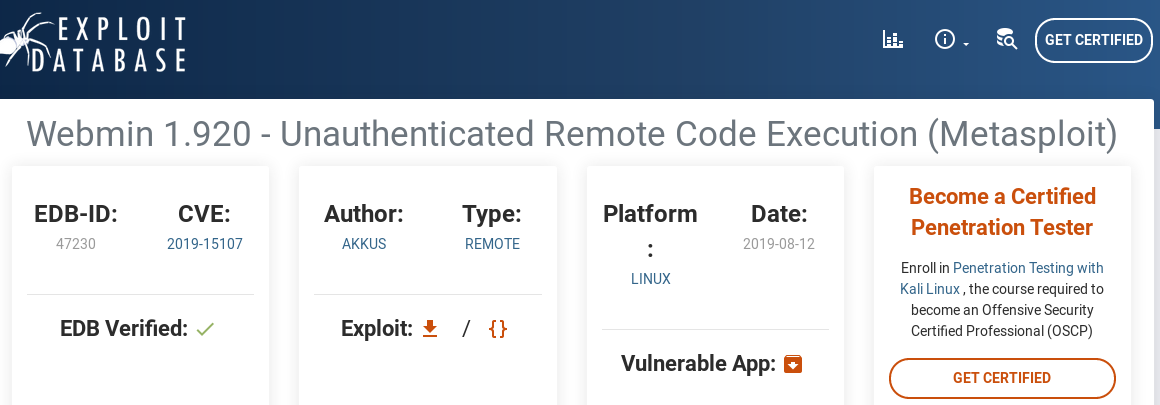1160x405 pixels.
Task: Click the date 2019-08-12
Action: point(779,244)
